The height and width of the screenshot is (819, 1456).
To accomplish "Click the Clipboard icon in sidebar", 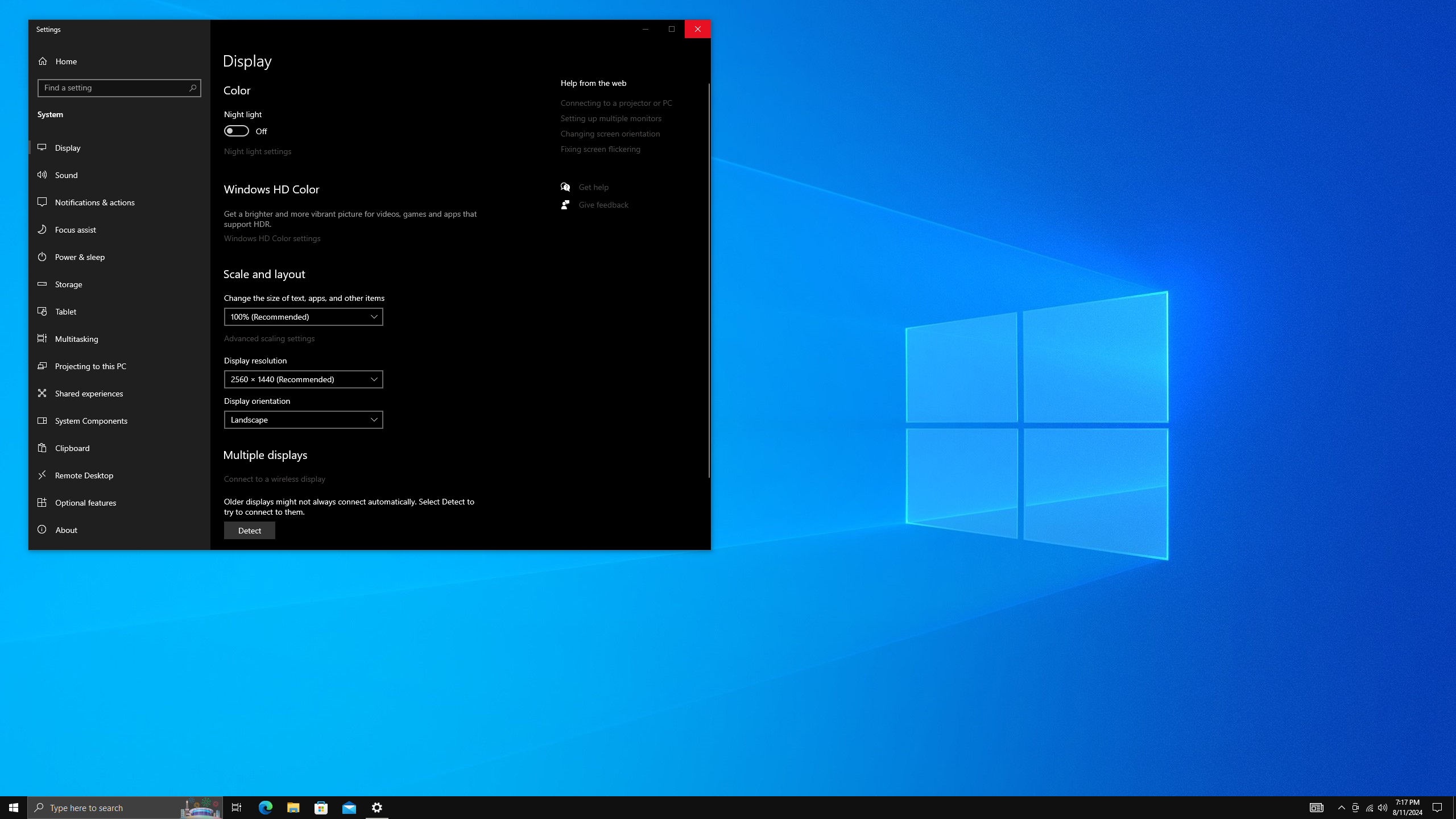I will [42, 448].
